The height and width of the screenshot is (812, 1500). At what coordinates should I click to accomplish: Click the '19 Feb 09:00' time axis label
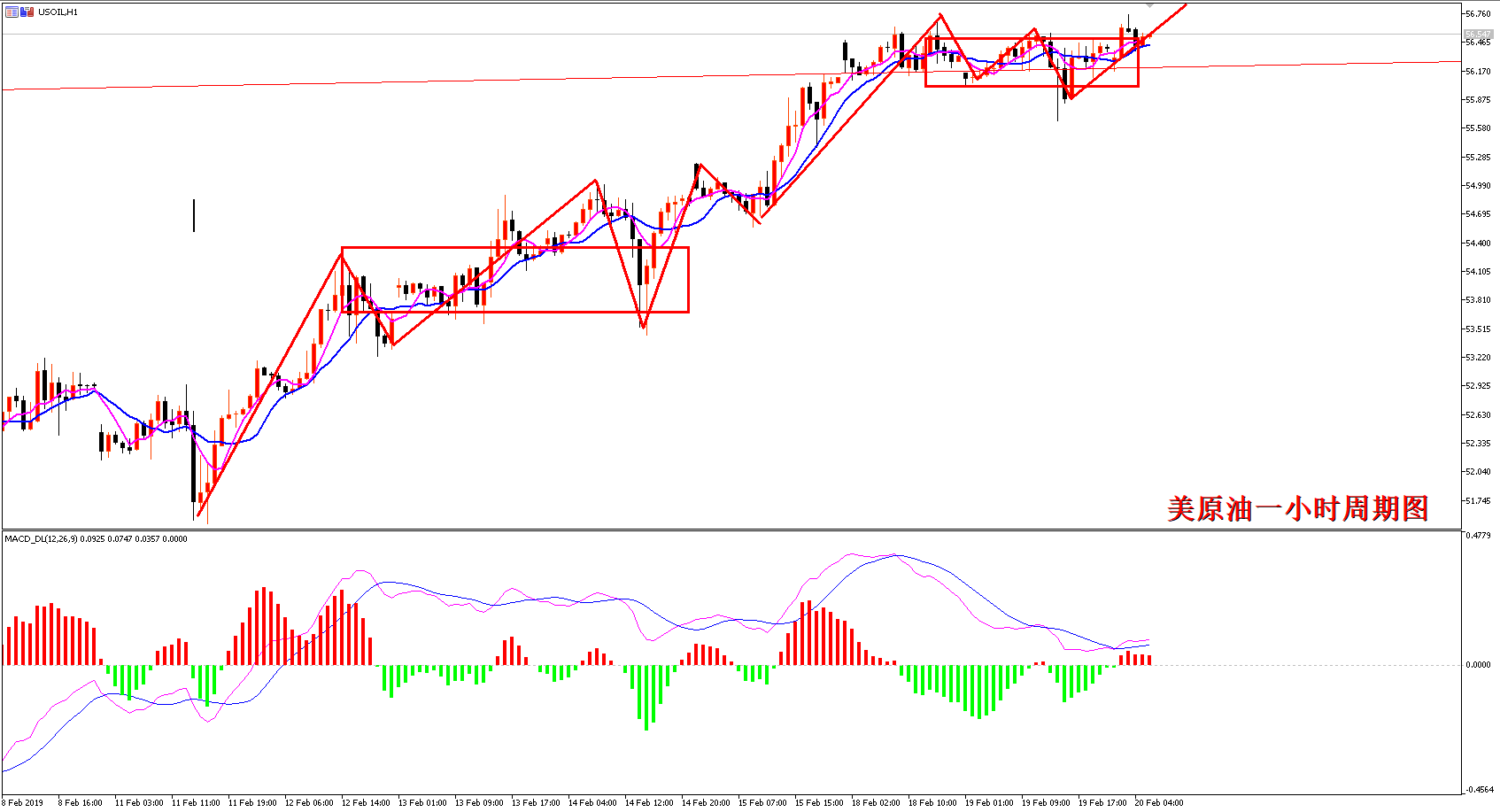click(1046, 803)
